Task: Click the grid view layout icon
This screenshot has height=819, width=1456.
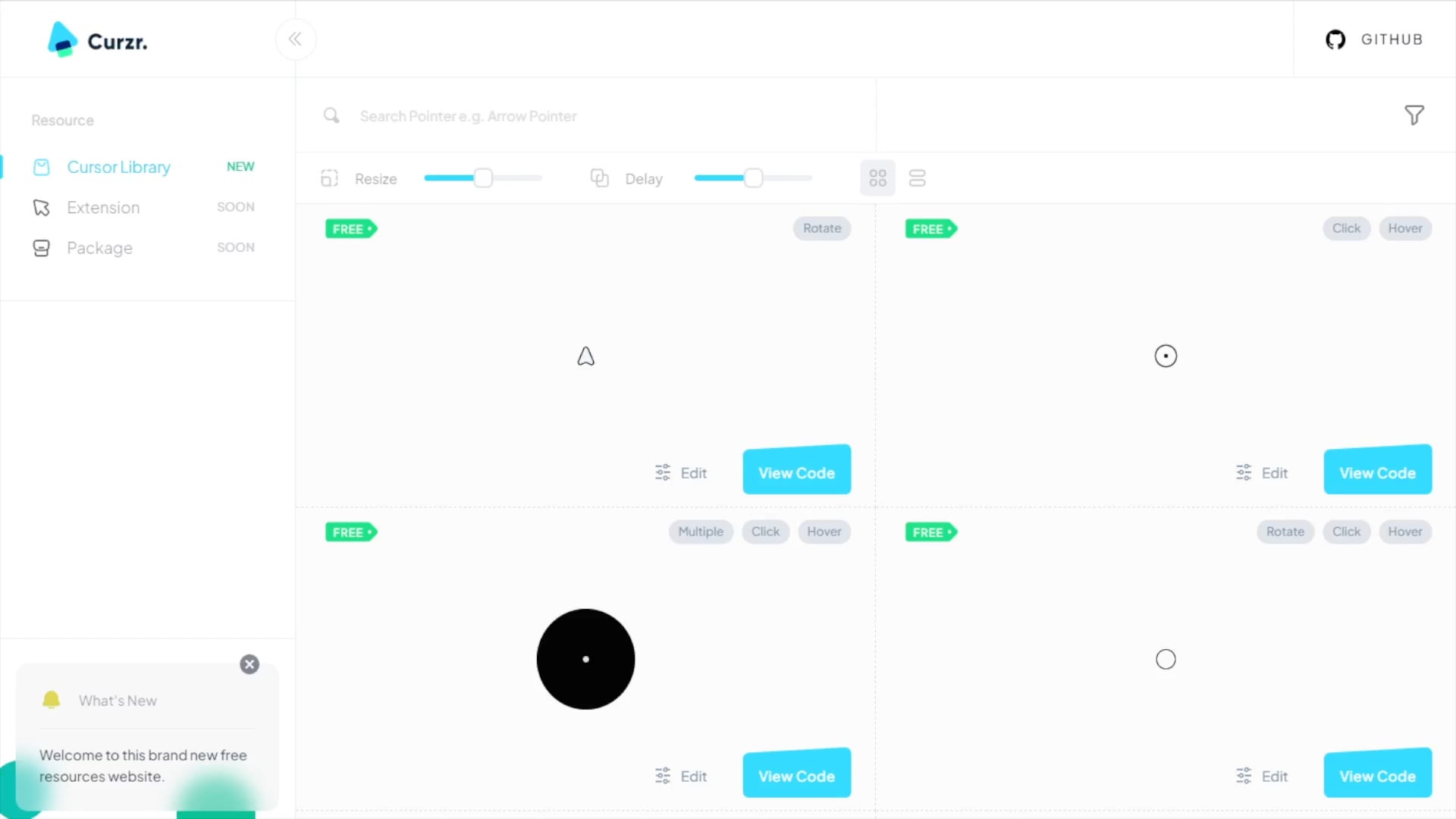Action: [878, 177]
